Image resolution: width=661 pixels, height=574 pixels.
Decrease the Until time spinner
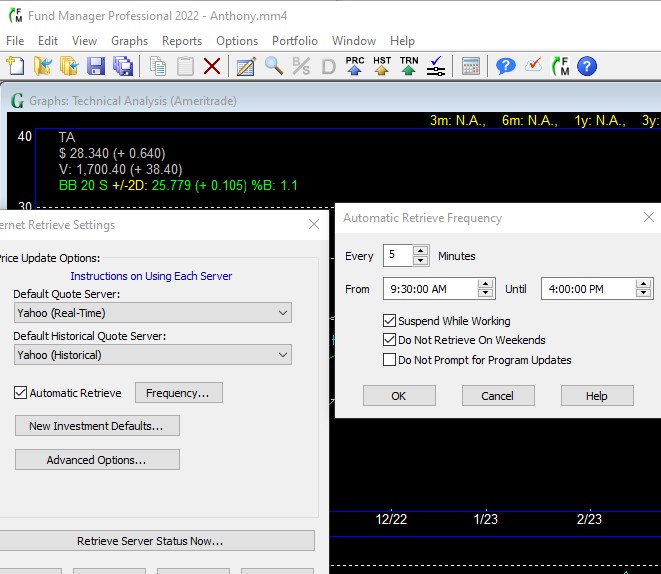(x=643, y=293)
